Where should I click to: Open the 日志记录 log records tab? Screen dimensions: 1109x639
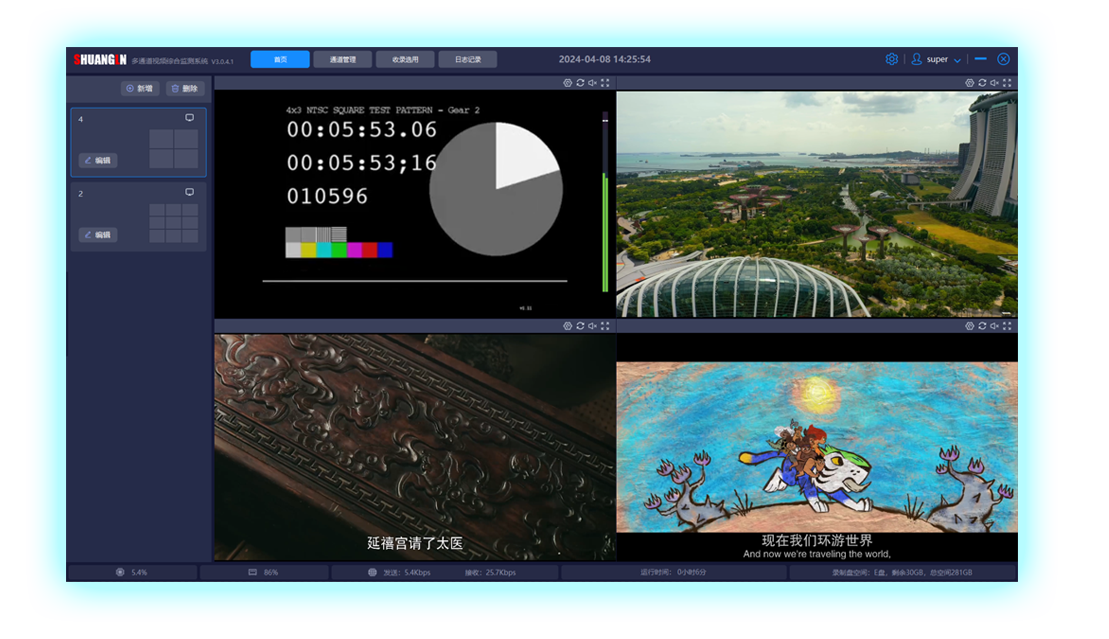click(x=467, y=60)
